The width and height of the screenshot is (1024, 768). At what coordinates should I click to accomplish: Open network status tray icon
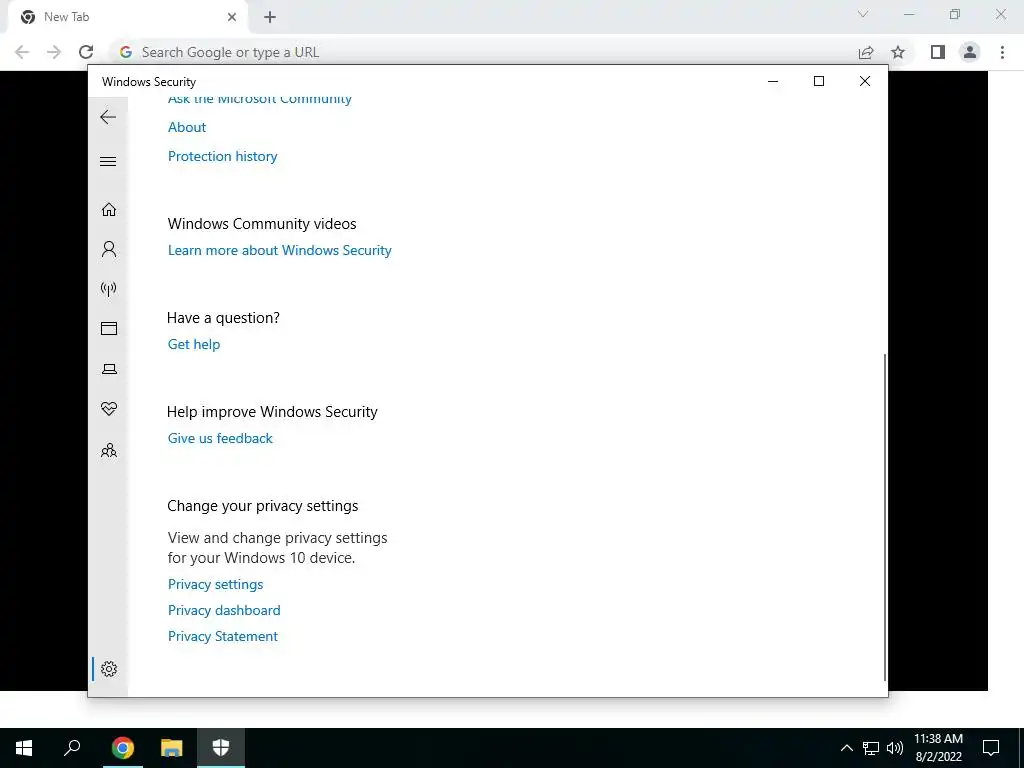871,748
